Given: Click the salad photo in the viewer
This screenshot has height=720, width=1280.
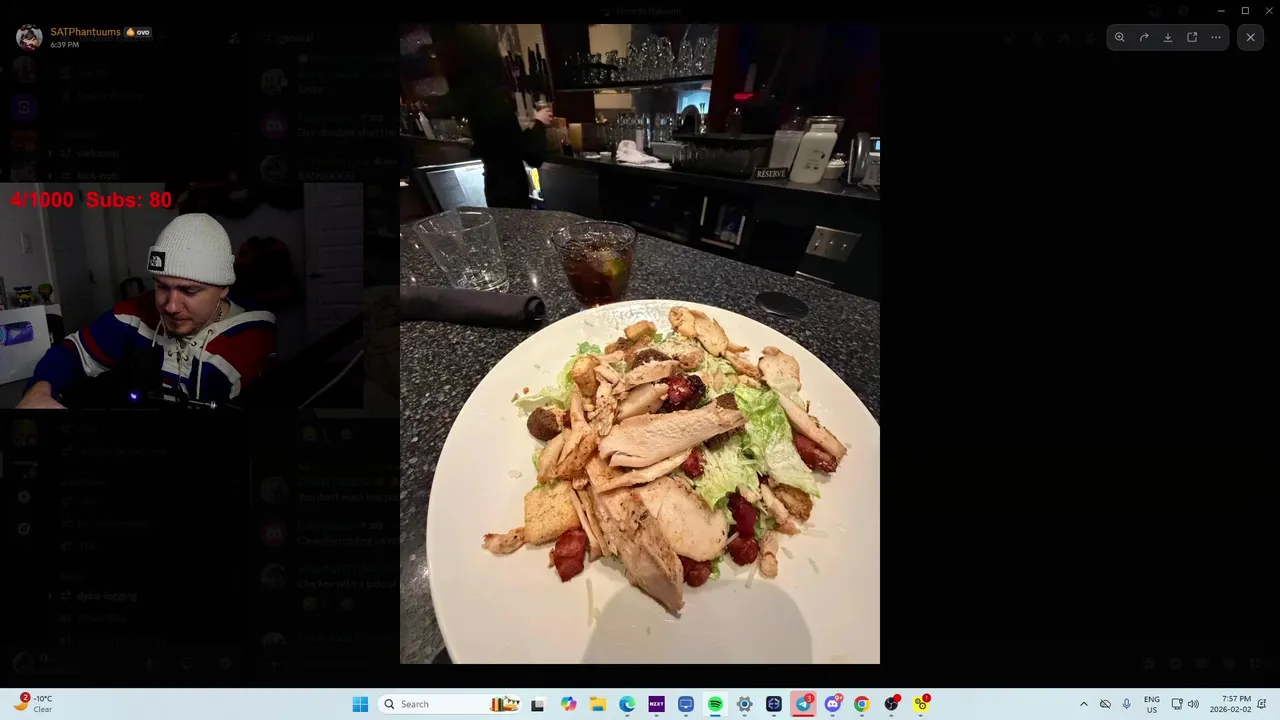Looking at the screenshot, I should tap(640, 344).
